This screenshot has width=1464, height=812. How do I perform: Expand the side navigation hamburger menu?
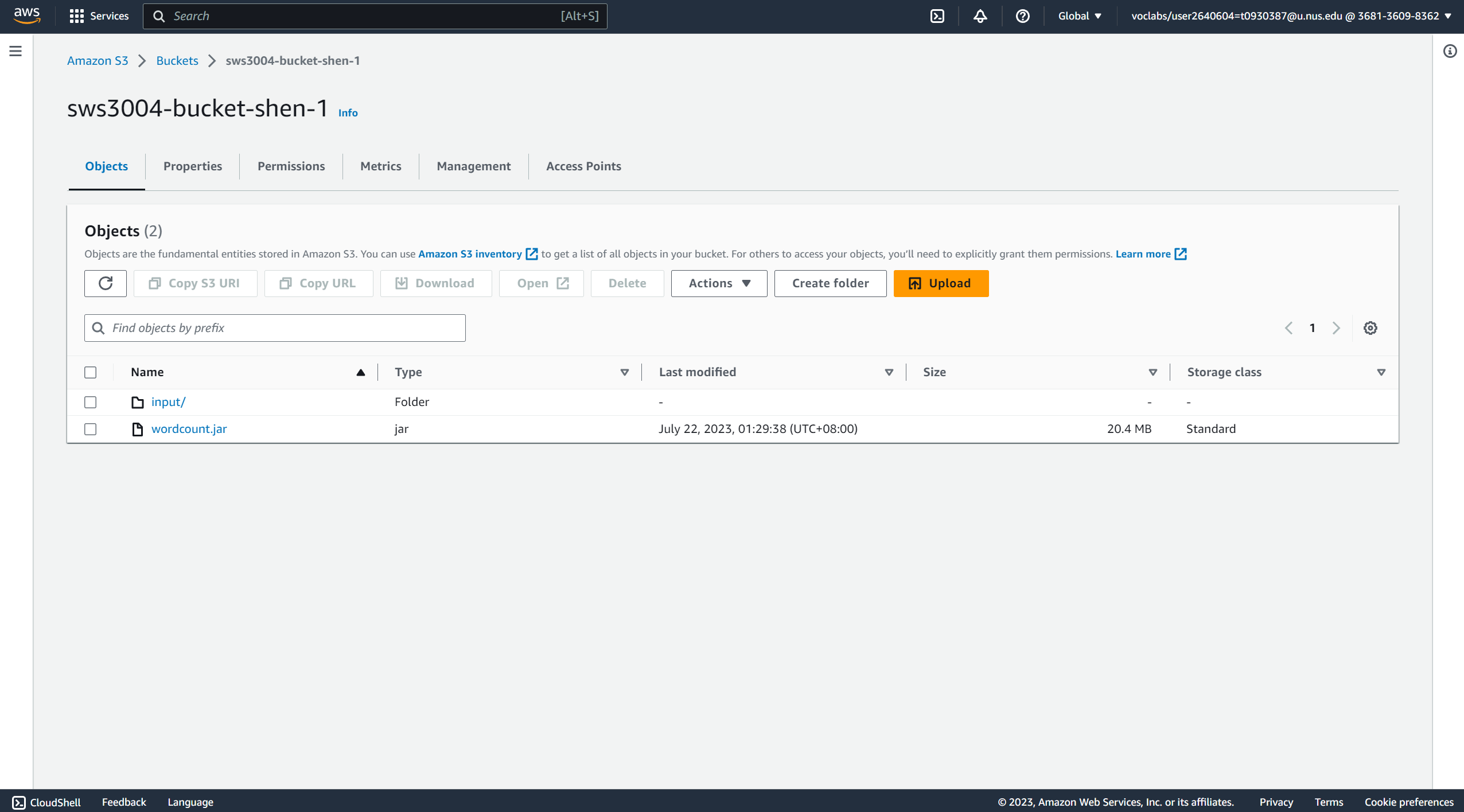coord(15,51)
